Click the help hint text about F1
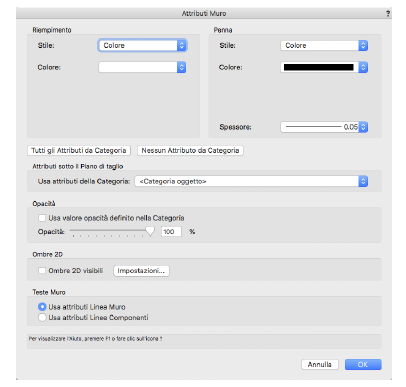406x387 pixels. tap(96, 339)
